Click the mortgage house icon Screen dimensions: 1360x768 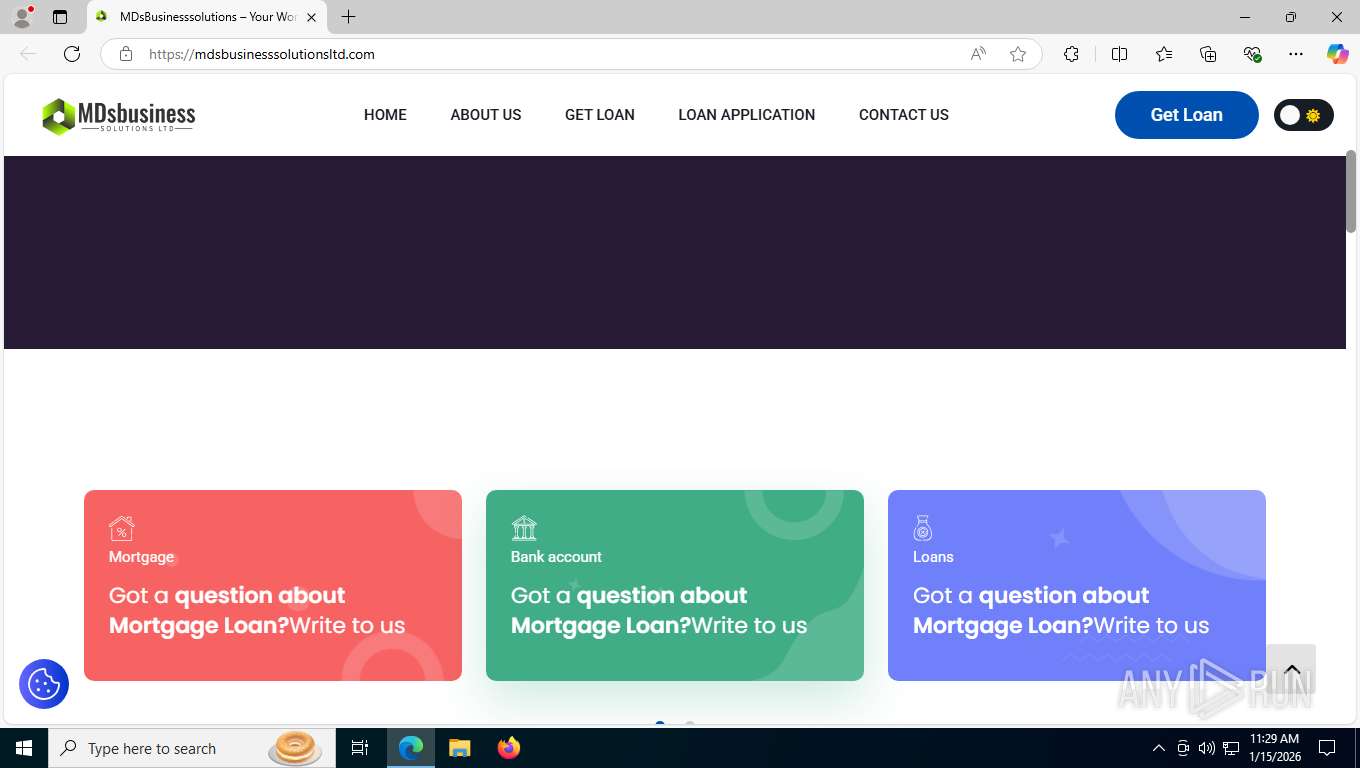(122, 527)
